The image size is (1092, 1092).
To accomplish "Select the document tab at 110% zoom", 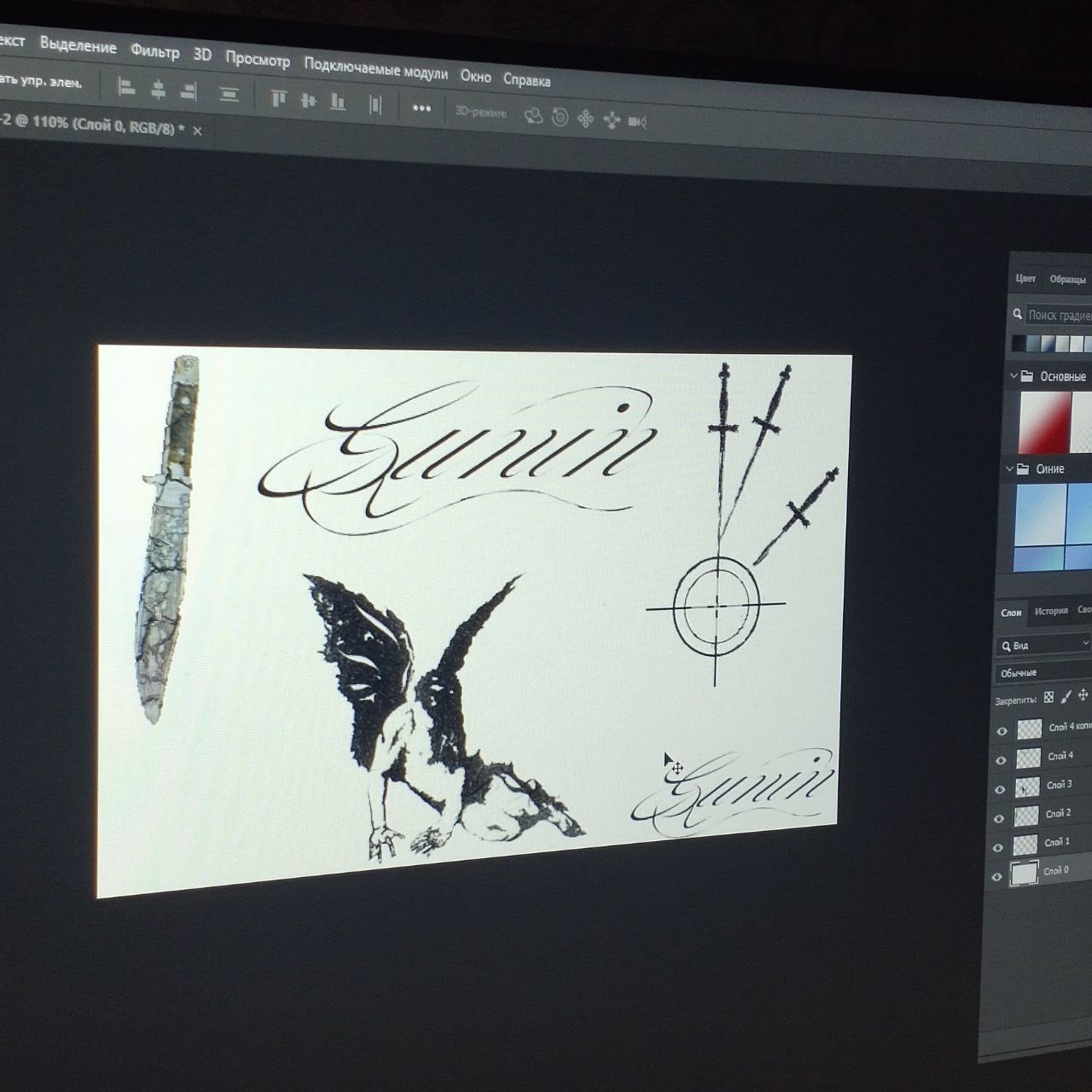I will pyautogui.click(x=92, y=125).
